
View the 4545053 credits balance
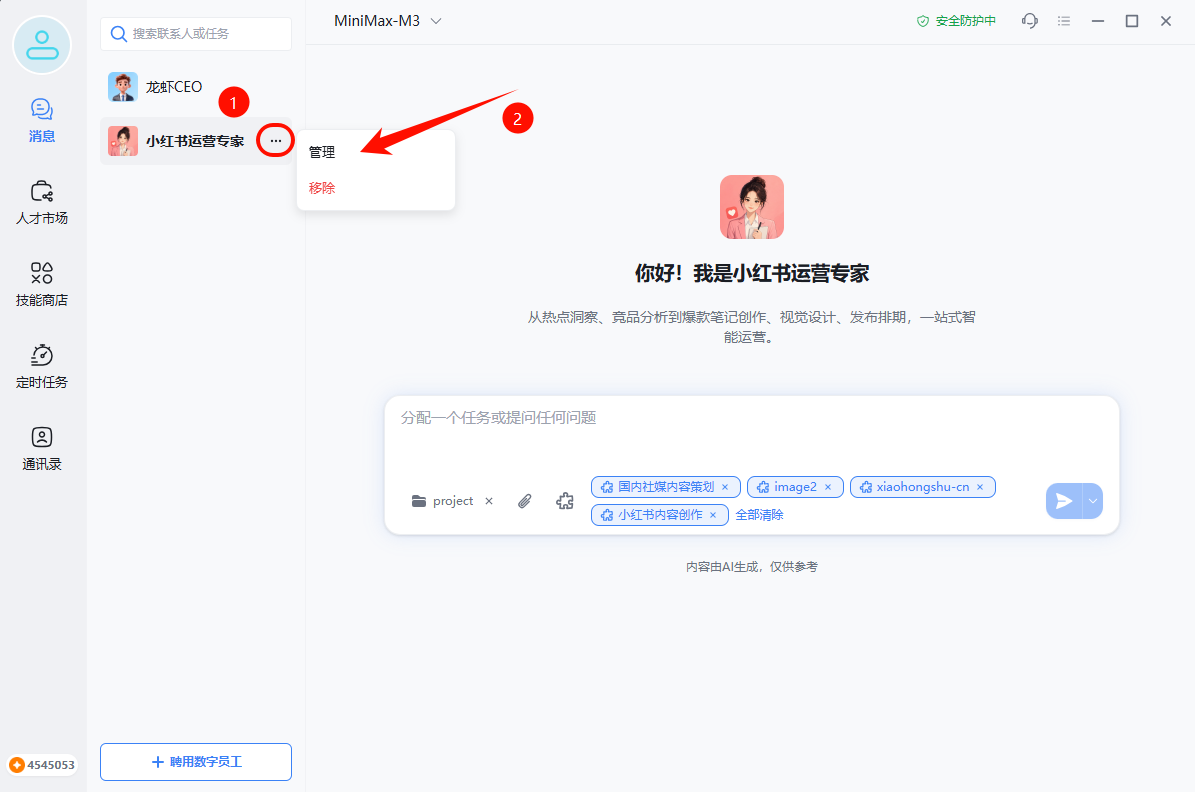(43, 765)
